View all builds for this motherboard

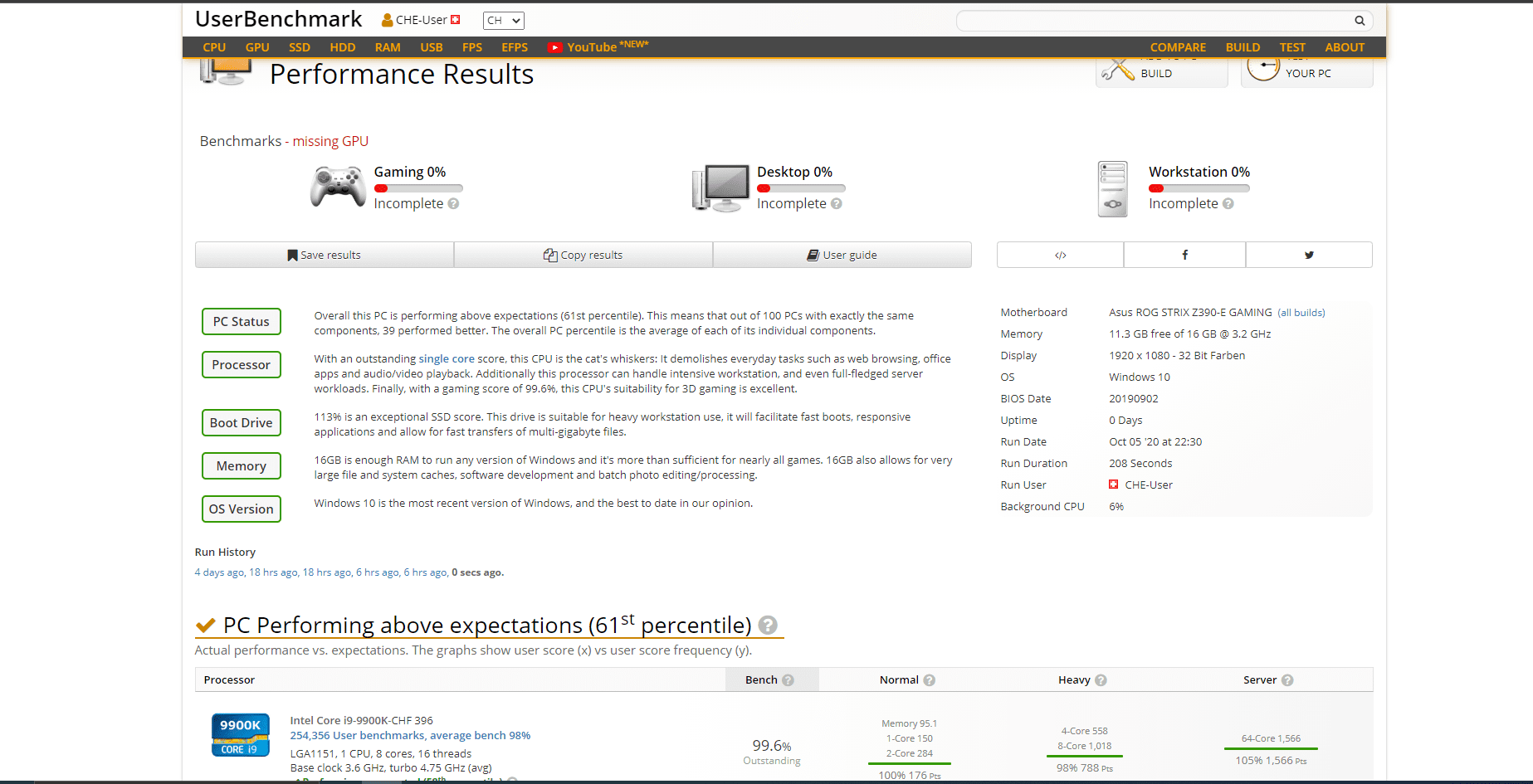tap(1301, 313)
